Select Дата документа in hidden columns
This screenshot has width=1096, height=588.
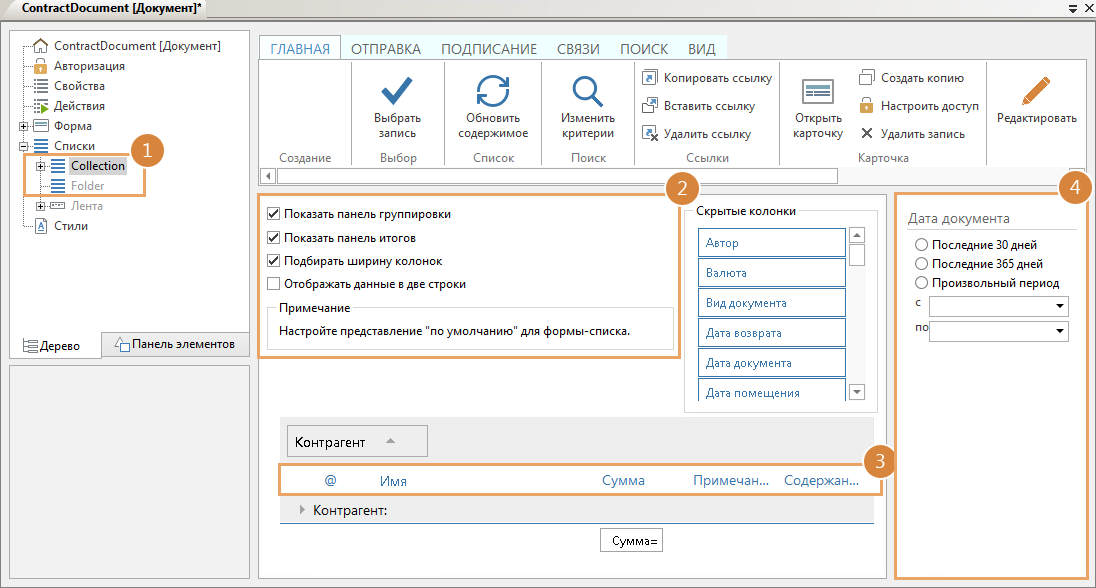[x=771, y=363]
